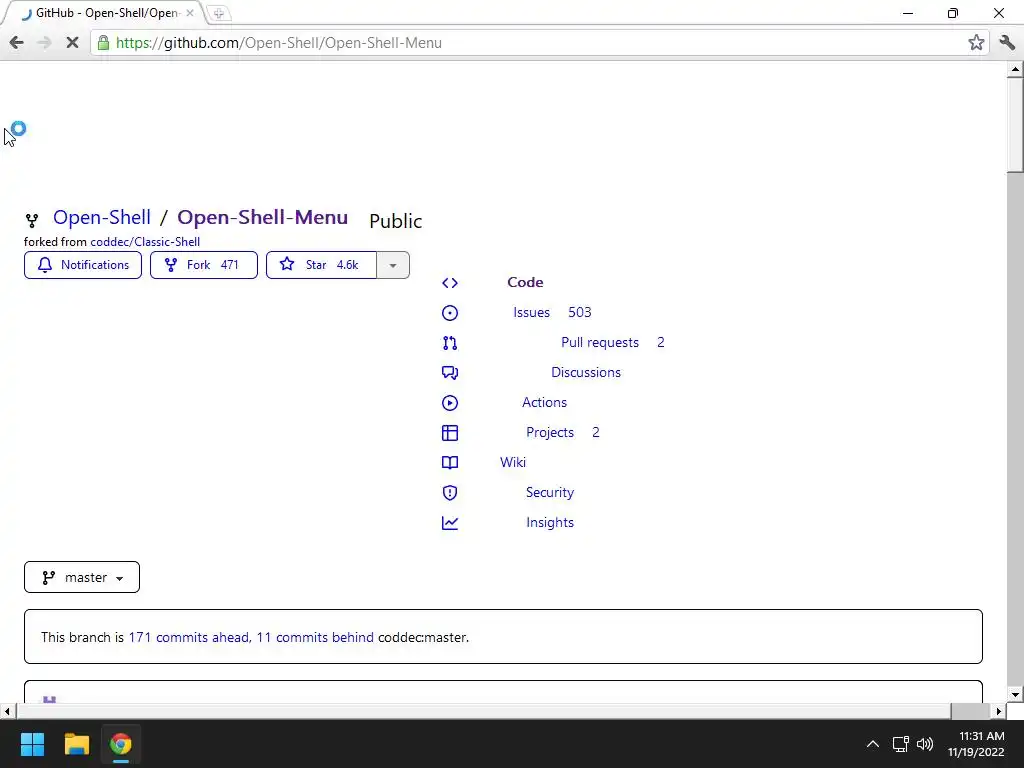Screen dimensions: 1024x768
Task: Show hidden system tray icons chevron
Action: [x=872, y=744]
